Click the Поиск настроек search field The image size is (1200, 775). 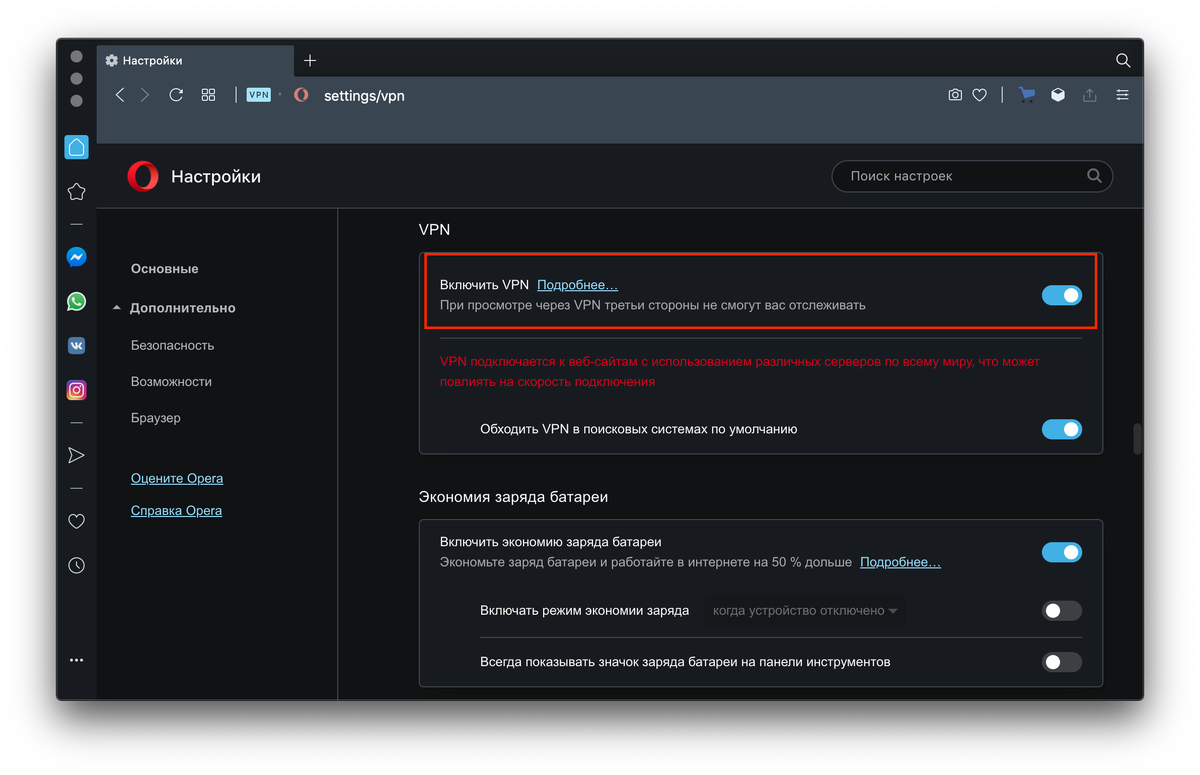[x=972, y=176]
